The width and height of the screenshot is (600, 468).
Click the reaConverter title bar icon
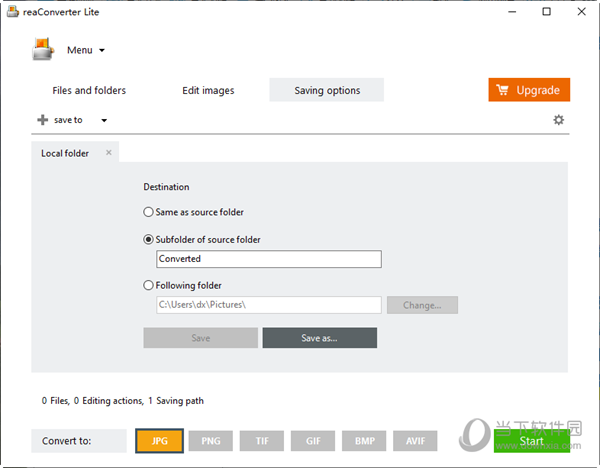coord(13,11)
